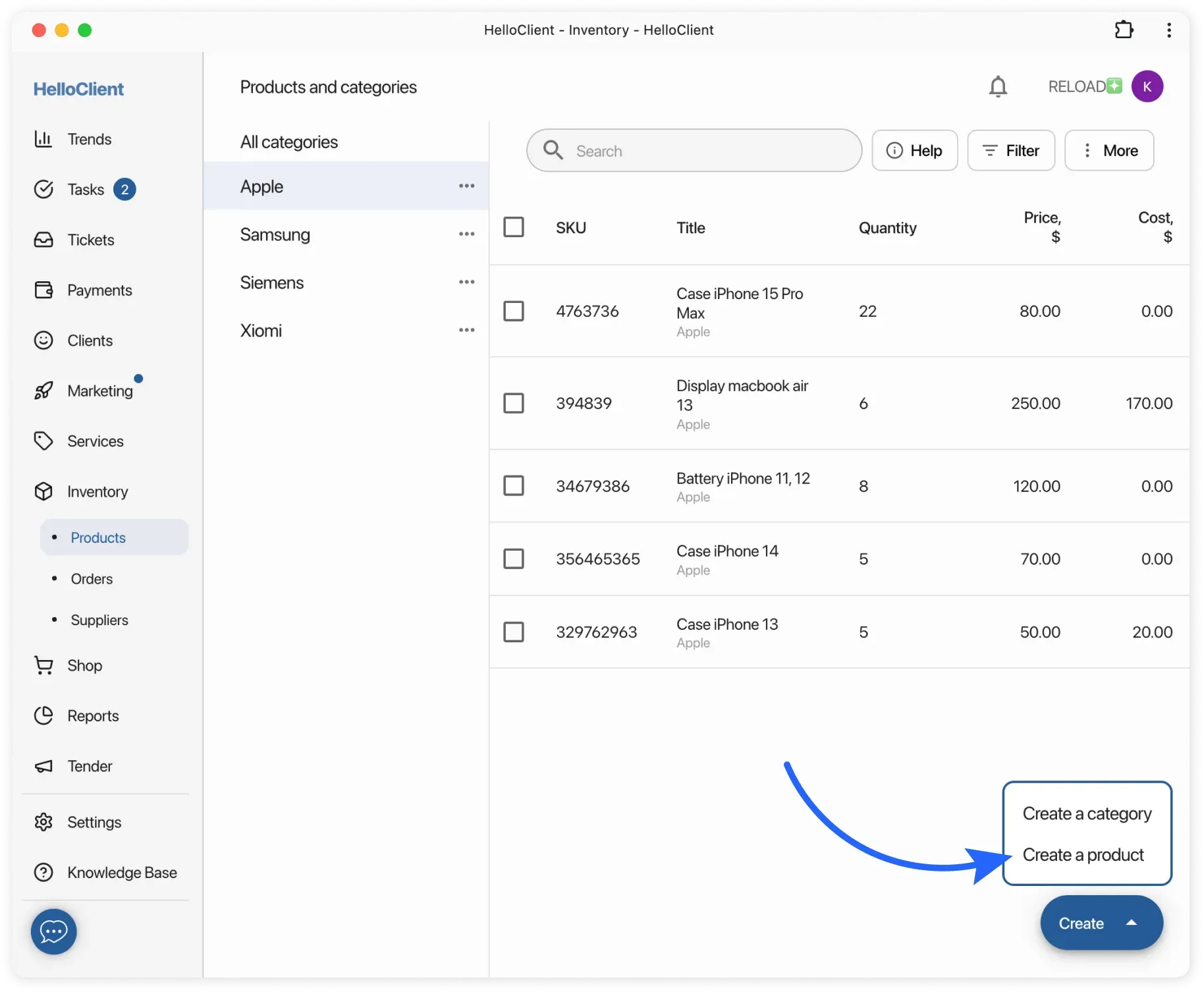Click the notification bell icon
The width and height of the screenshot is (1204, 992).
999,86
